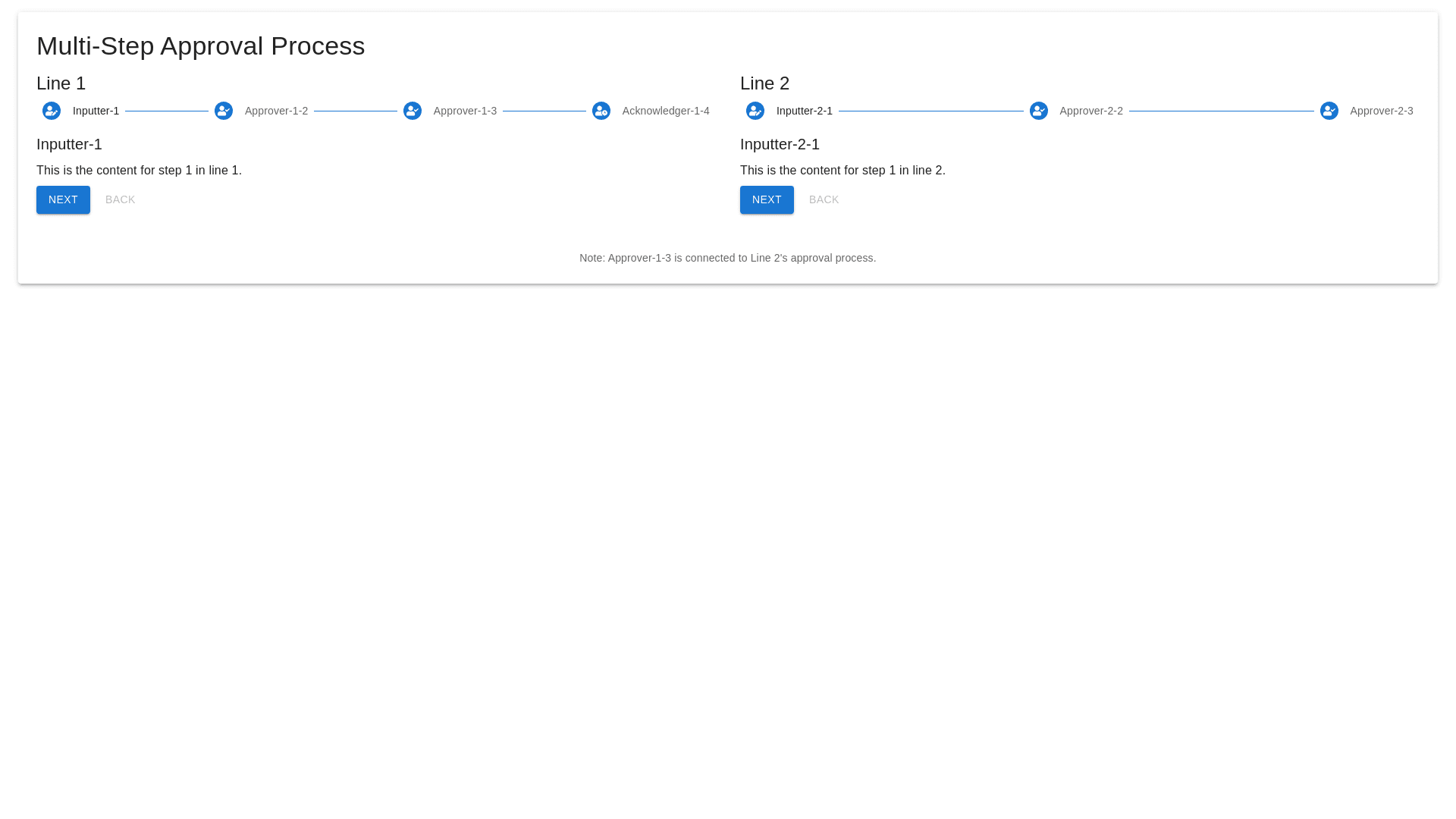Click the Approver-2-3 person-check step icon
Image resolution: width=1456 pixels, height=819 pixels.
pyautogui.click(x=1329, y=111)
